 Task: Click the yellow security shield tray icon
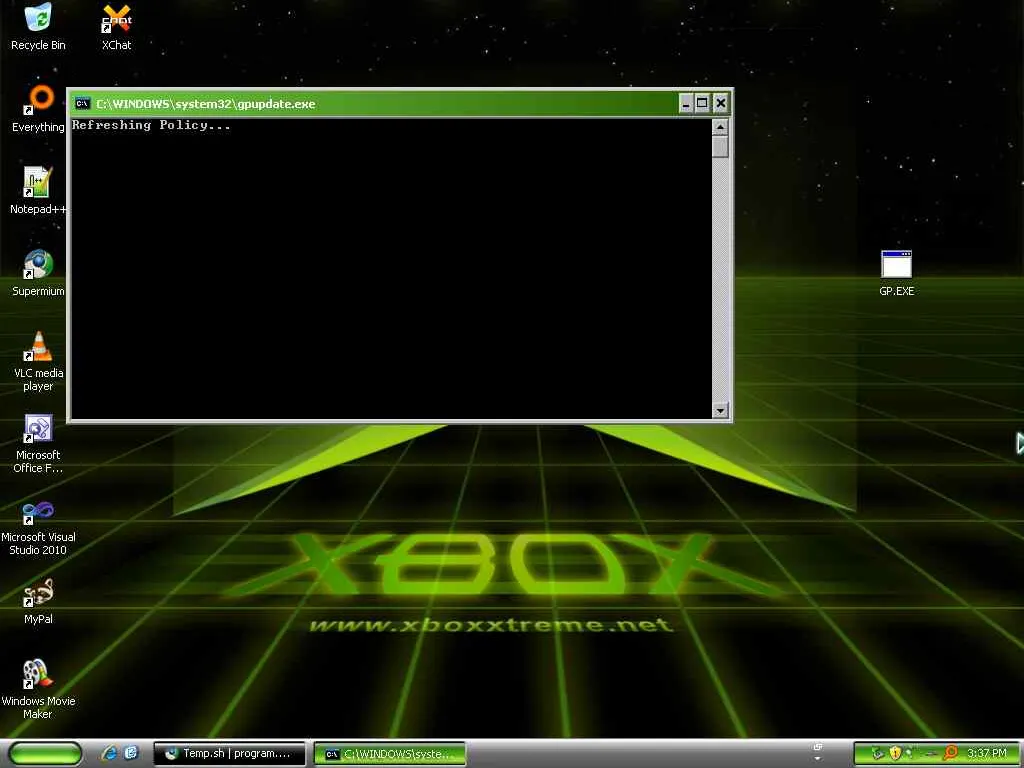tap(896, 753)
